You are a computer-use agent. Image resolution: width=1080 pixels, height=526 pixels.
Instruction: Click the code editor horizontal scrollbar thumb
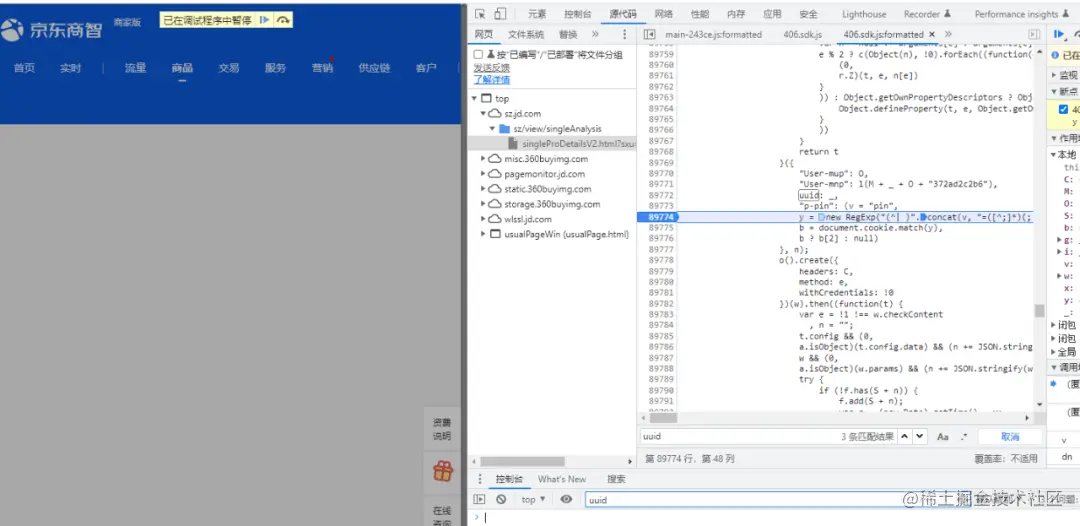[x=663, y=417]
